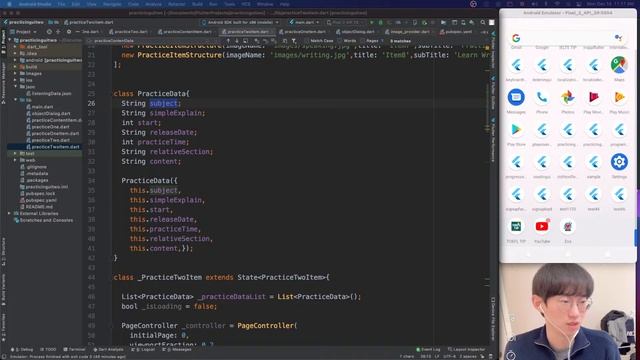Image resolution: width=640 pixels, height=360 pixels.
Task: Click the find filter funnel icon
Action: 294,41
